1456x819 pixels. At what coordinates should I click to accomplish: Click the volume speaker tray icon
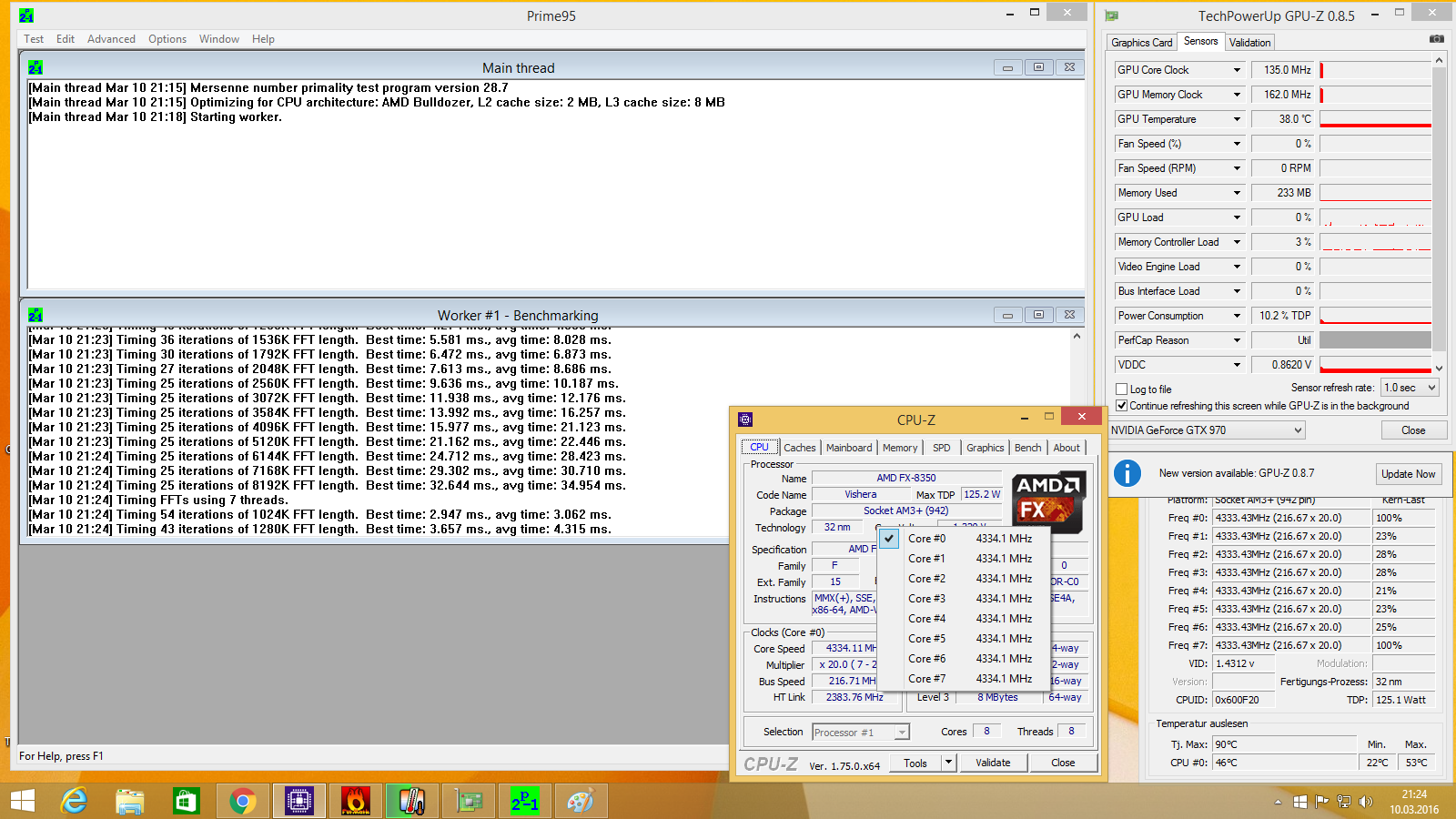point(1366,802)
